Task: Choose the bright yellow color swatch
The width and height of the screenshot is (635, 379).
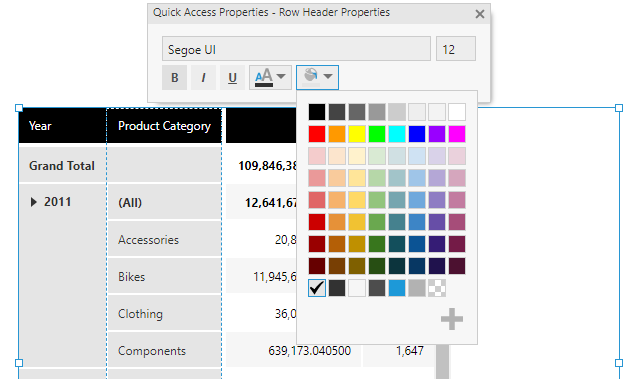Action: (x=357, y=134)
